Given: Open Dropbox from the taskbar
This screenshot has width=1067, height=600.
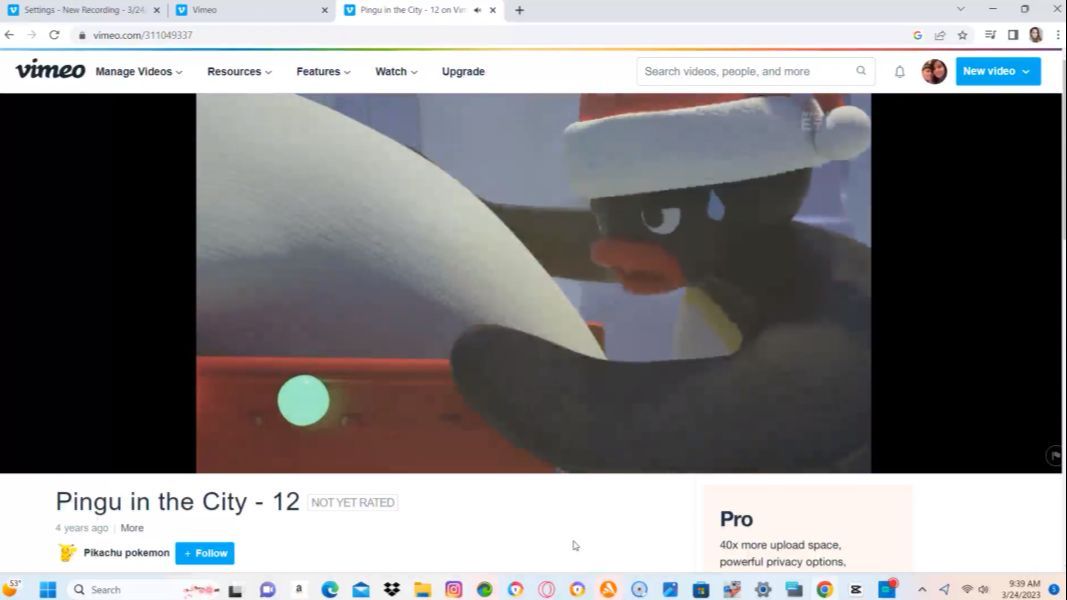Looking at the screenshot, I should [x=392, y=589].
